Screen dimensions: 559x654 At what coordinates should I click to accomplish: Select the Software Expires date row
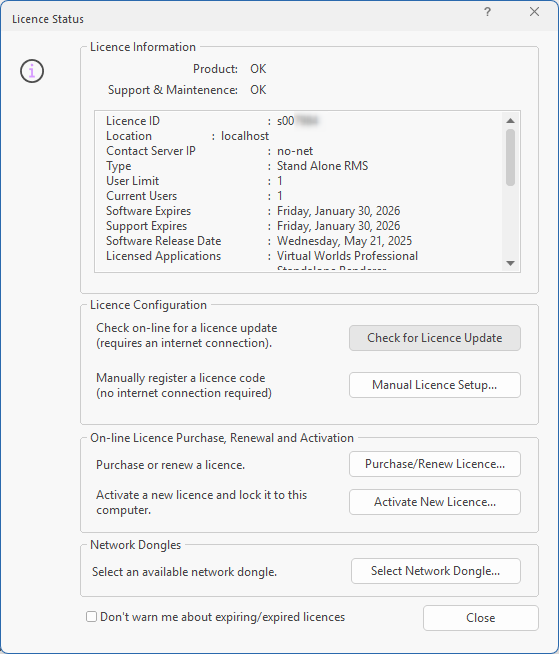(253, 211)
